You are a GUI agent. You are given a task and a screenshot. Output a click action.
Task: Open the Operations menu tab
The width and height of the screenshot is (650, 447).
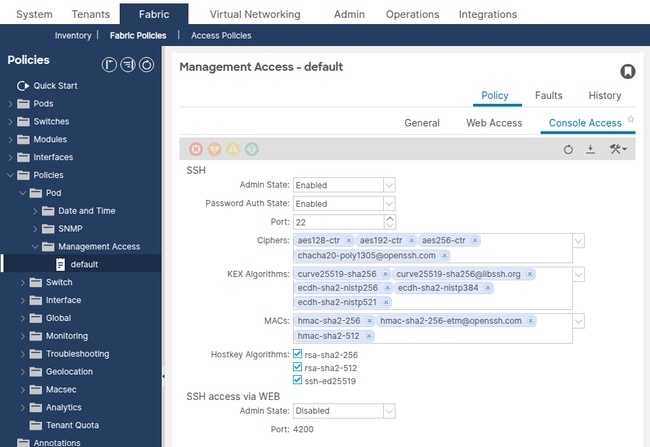(x=412, y=14)
